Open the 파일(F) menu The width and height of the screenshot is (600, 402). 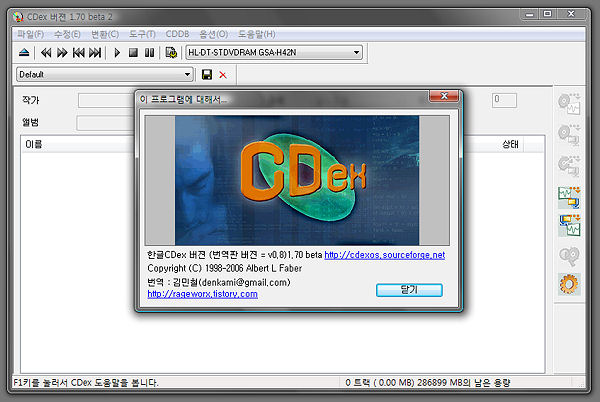coord(30,34)
